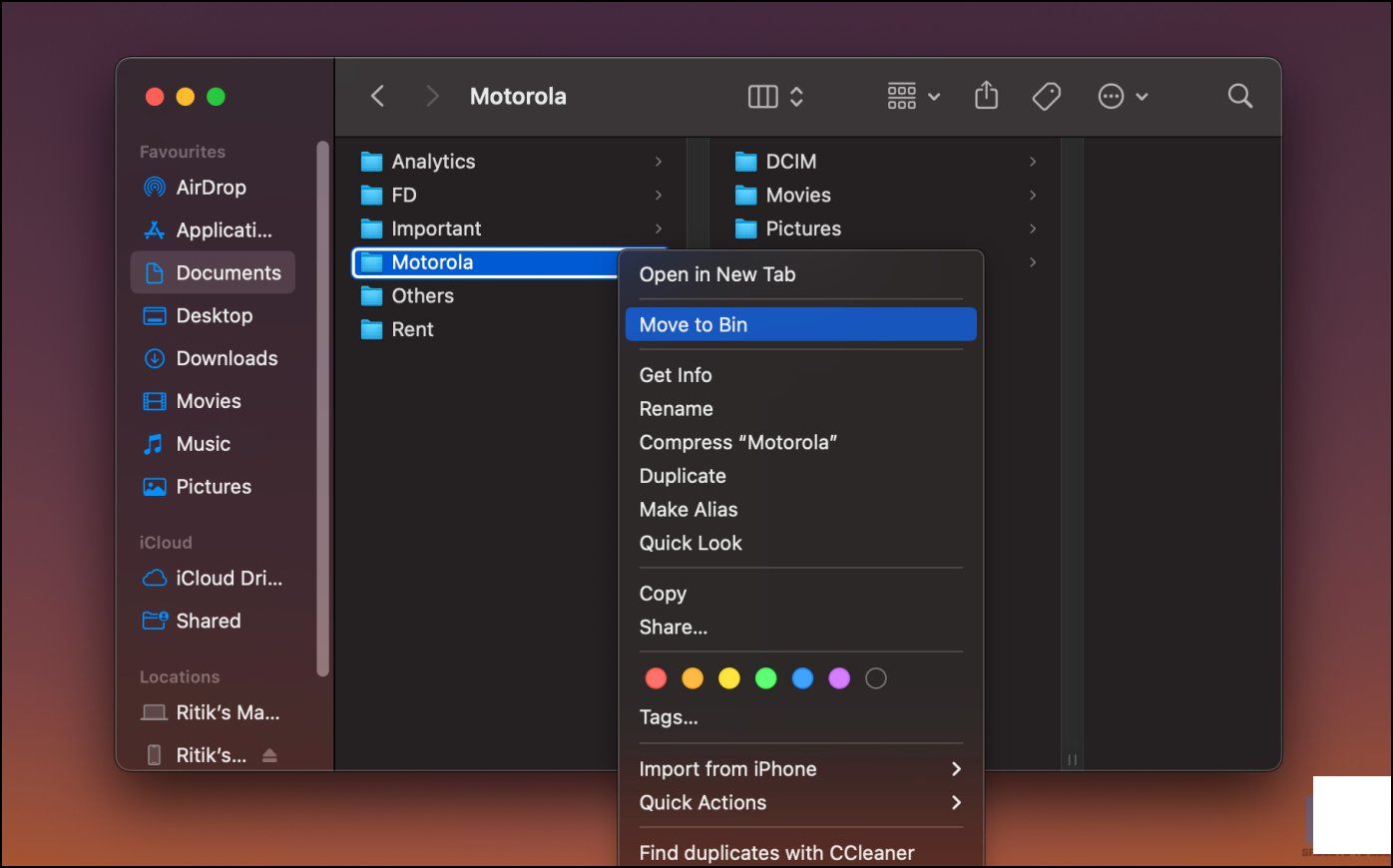
Task: Apply the red tag color
Action: pyautogui.click(x=656, y=678)
